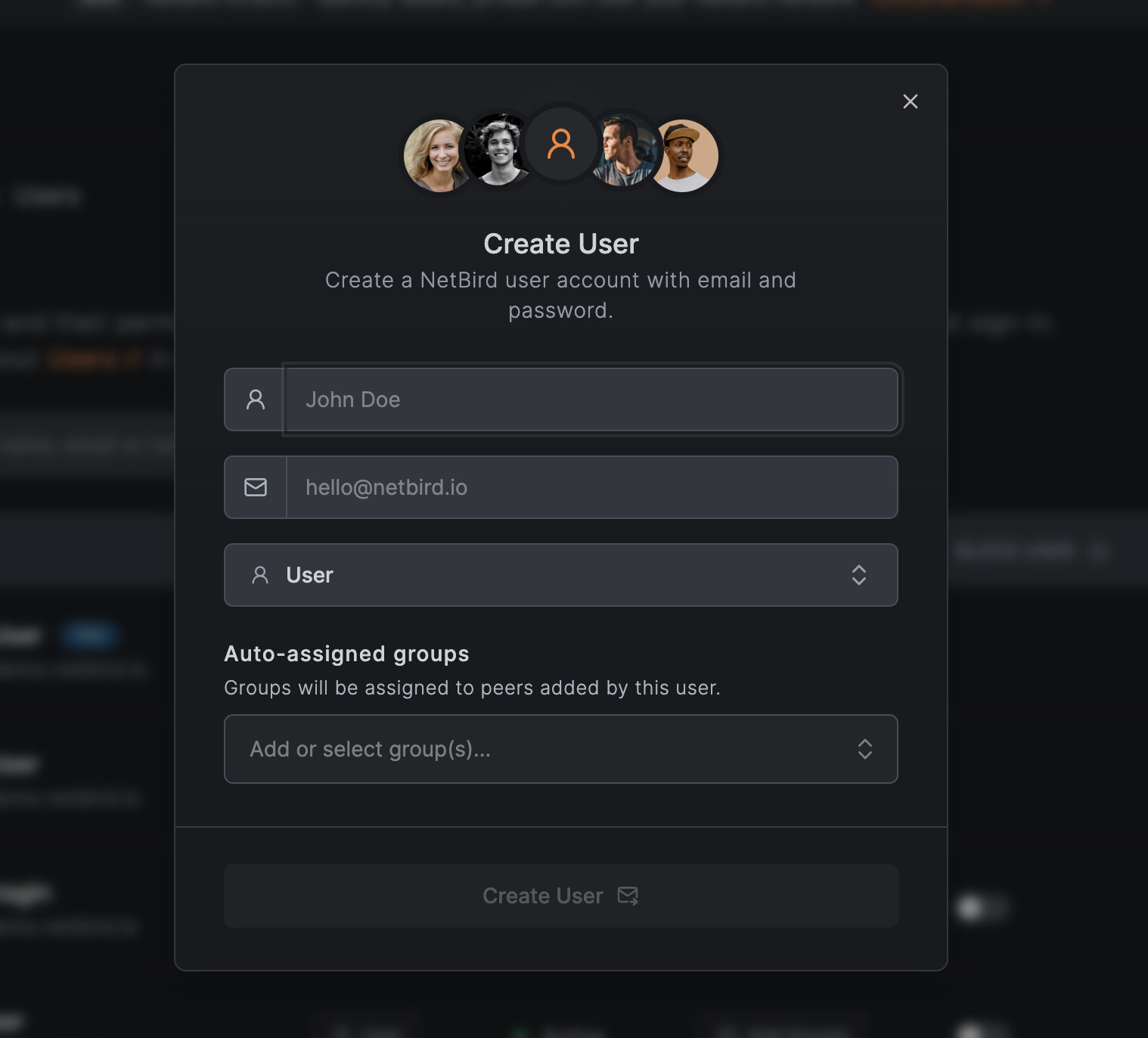Focus the hello@netbird.io email input
Viewport: 1148px width, 1038px height.
591,487
